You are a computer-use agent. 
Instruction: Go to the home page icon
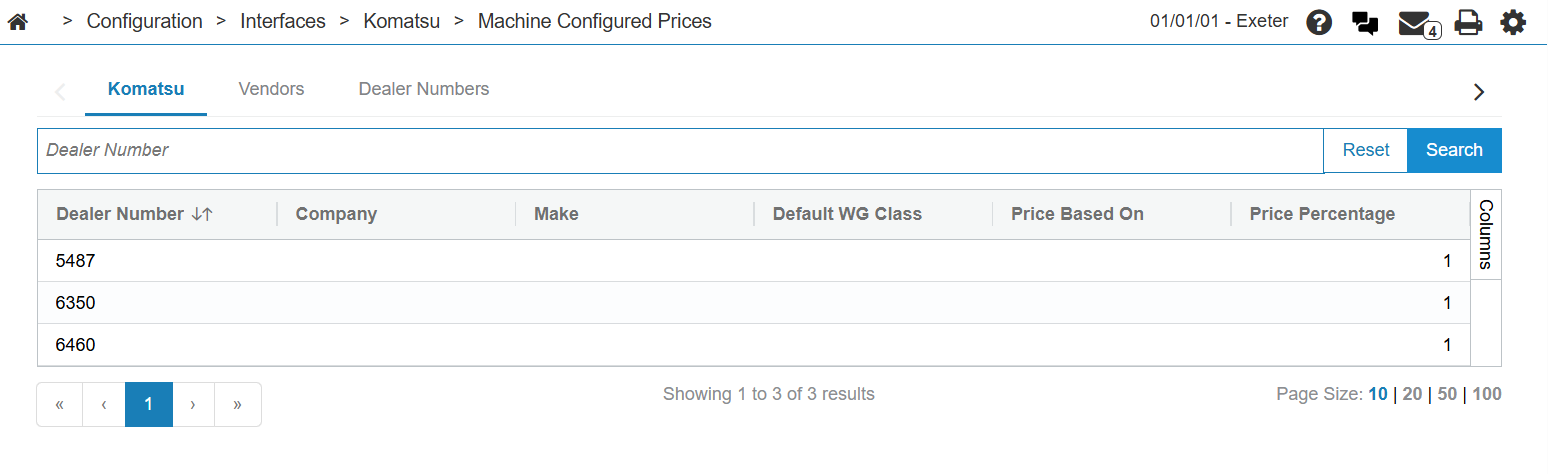coord(17,21)
